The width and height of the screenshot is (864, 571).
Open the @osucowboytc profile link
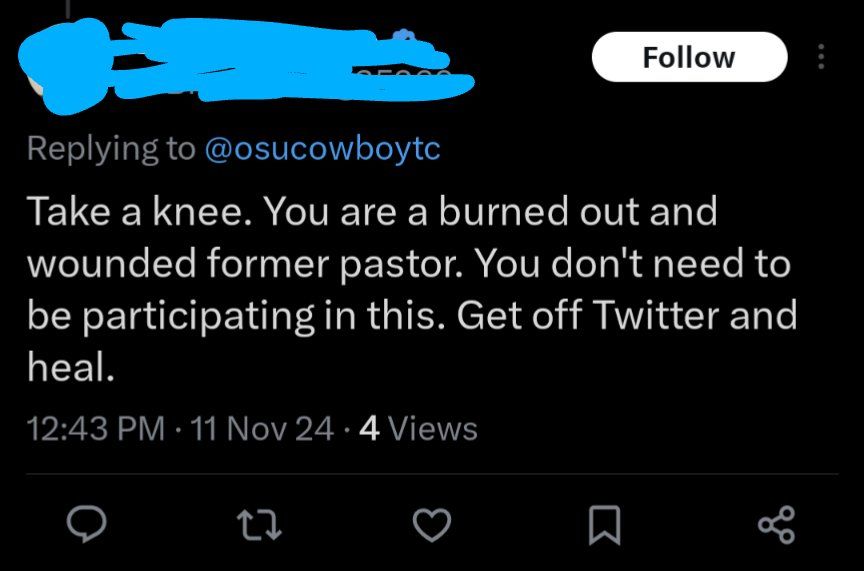tap(322, 149)
